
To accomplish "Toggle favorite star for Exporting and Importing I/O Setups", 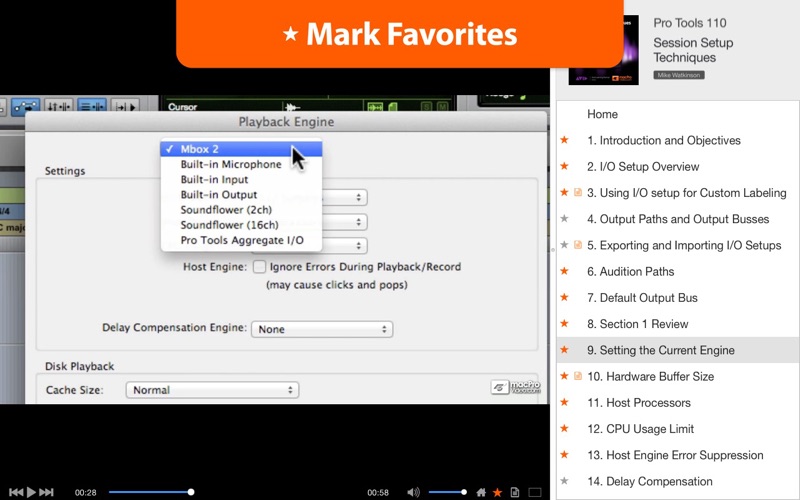I will point(564,245).
